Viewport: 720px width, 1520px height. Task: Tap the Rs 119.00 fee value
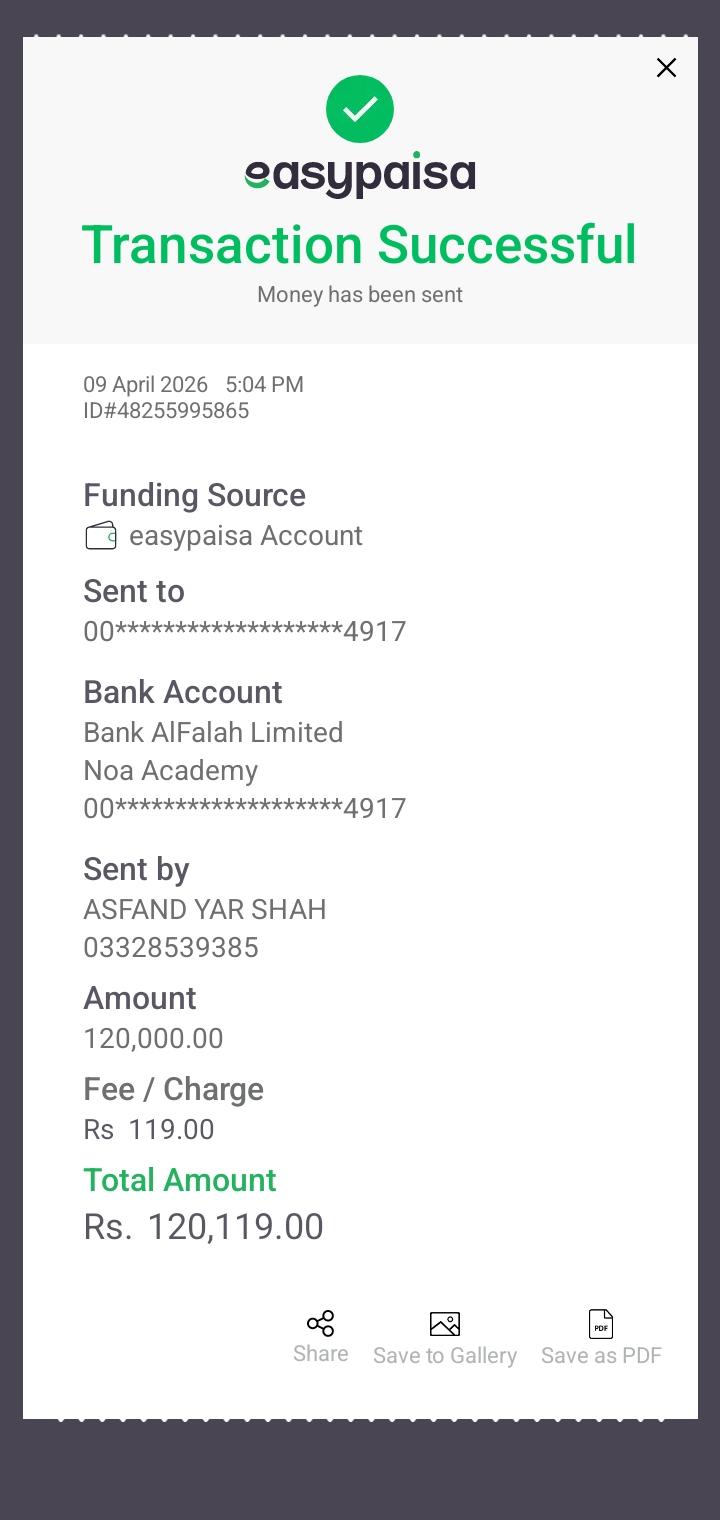[x=149, y=1130]
